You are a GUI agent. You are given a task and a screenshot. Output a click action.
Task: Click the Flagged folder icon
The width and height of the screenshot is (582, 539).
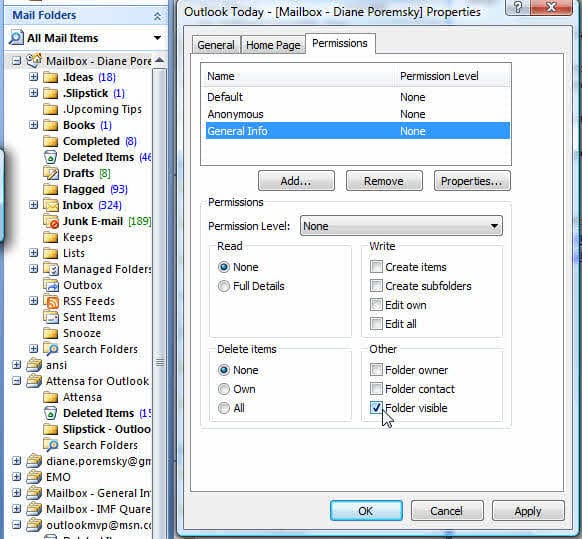click(x=50, y=189)
